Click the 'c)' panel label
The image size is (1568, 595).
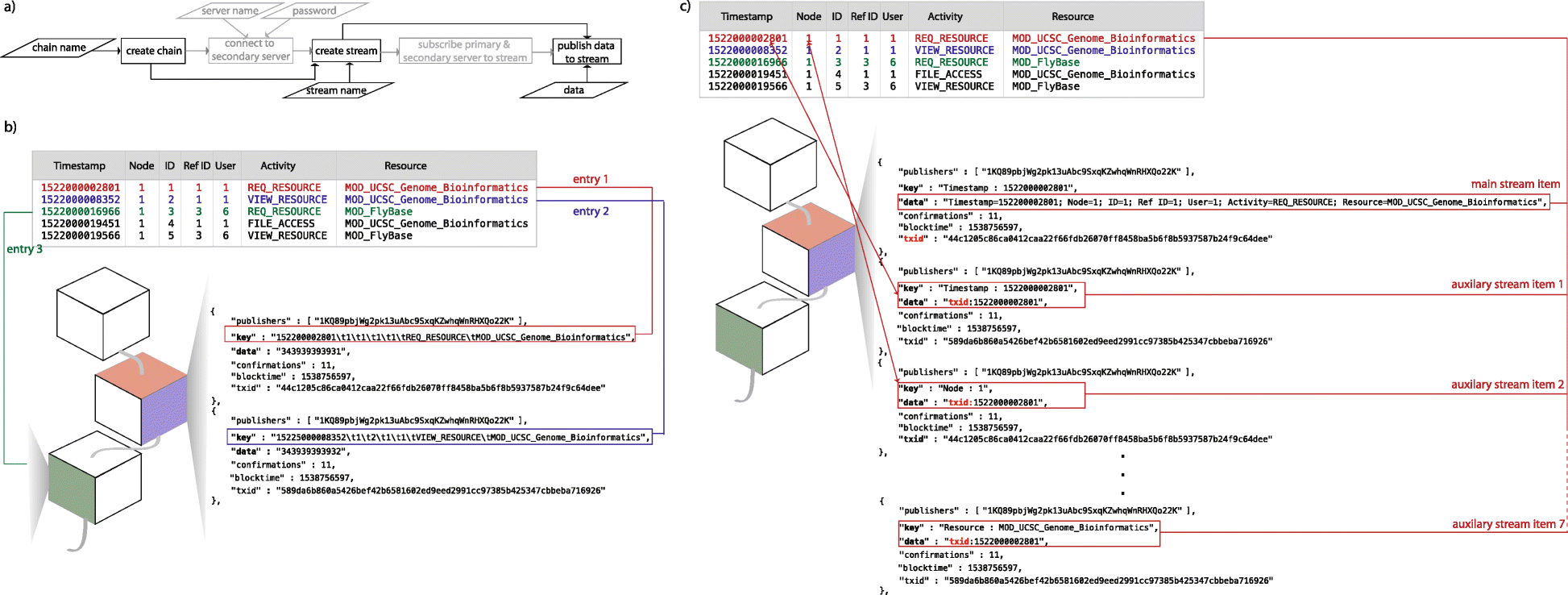click(x=685, y=6)
